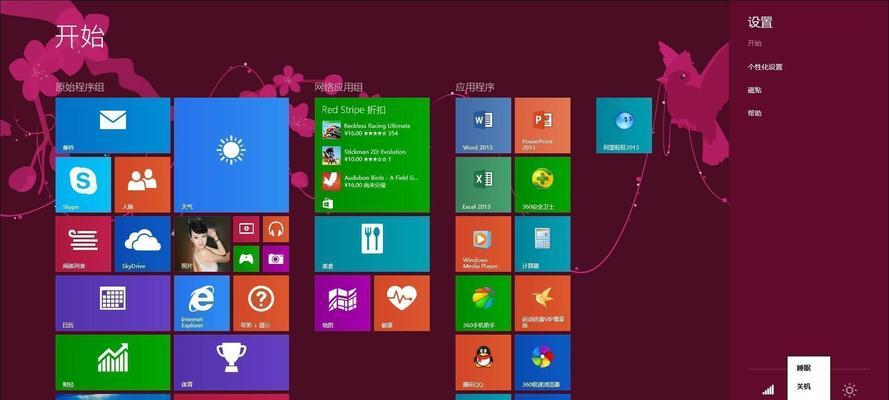The height and width of the screenshot is (400, 889).
Task: Open the Finance (财经) tile
Action: tap(113, 362)
